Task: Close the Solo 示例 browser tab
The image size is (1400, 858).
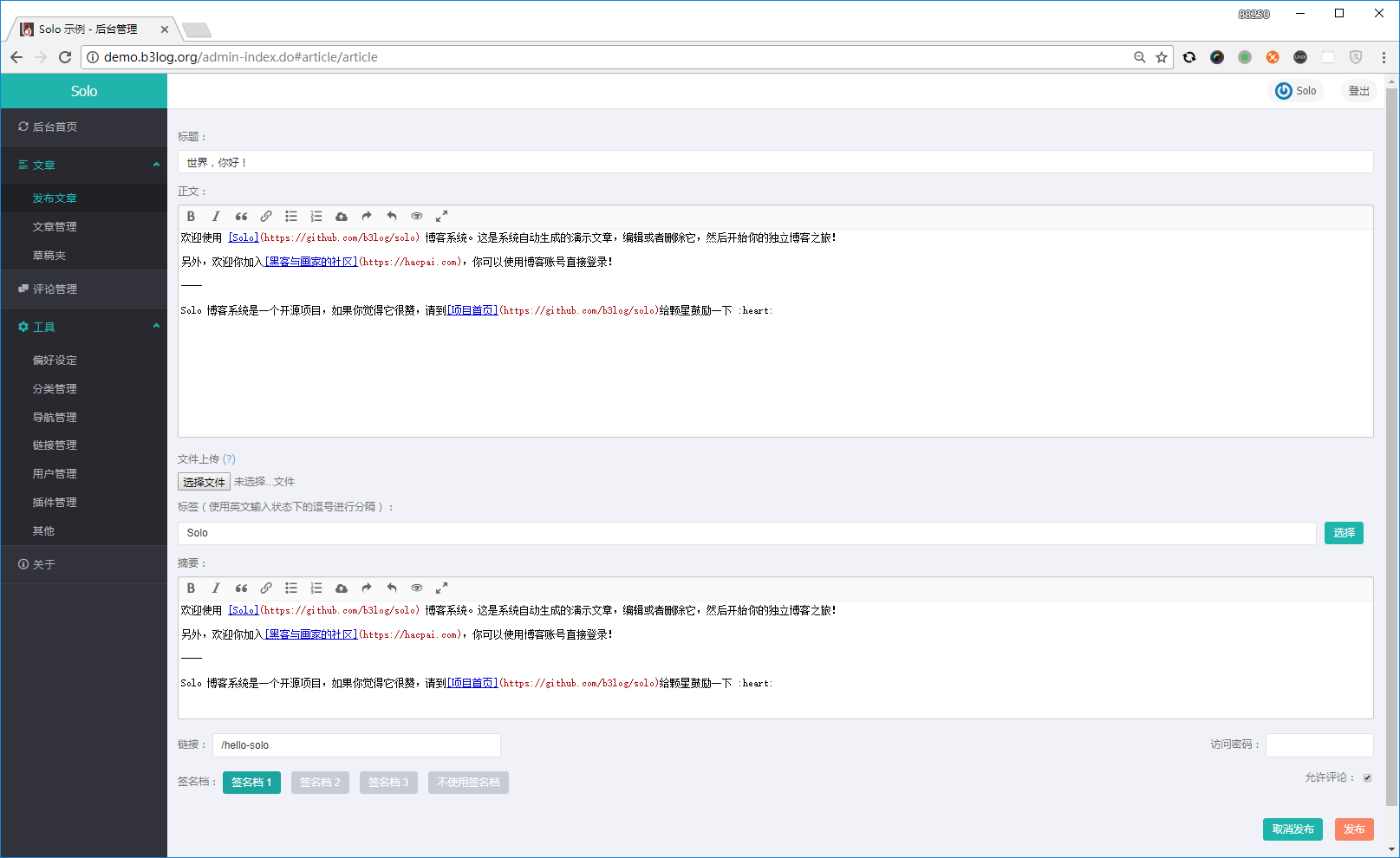Action: (x=165, y=29)
